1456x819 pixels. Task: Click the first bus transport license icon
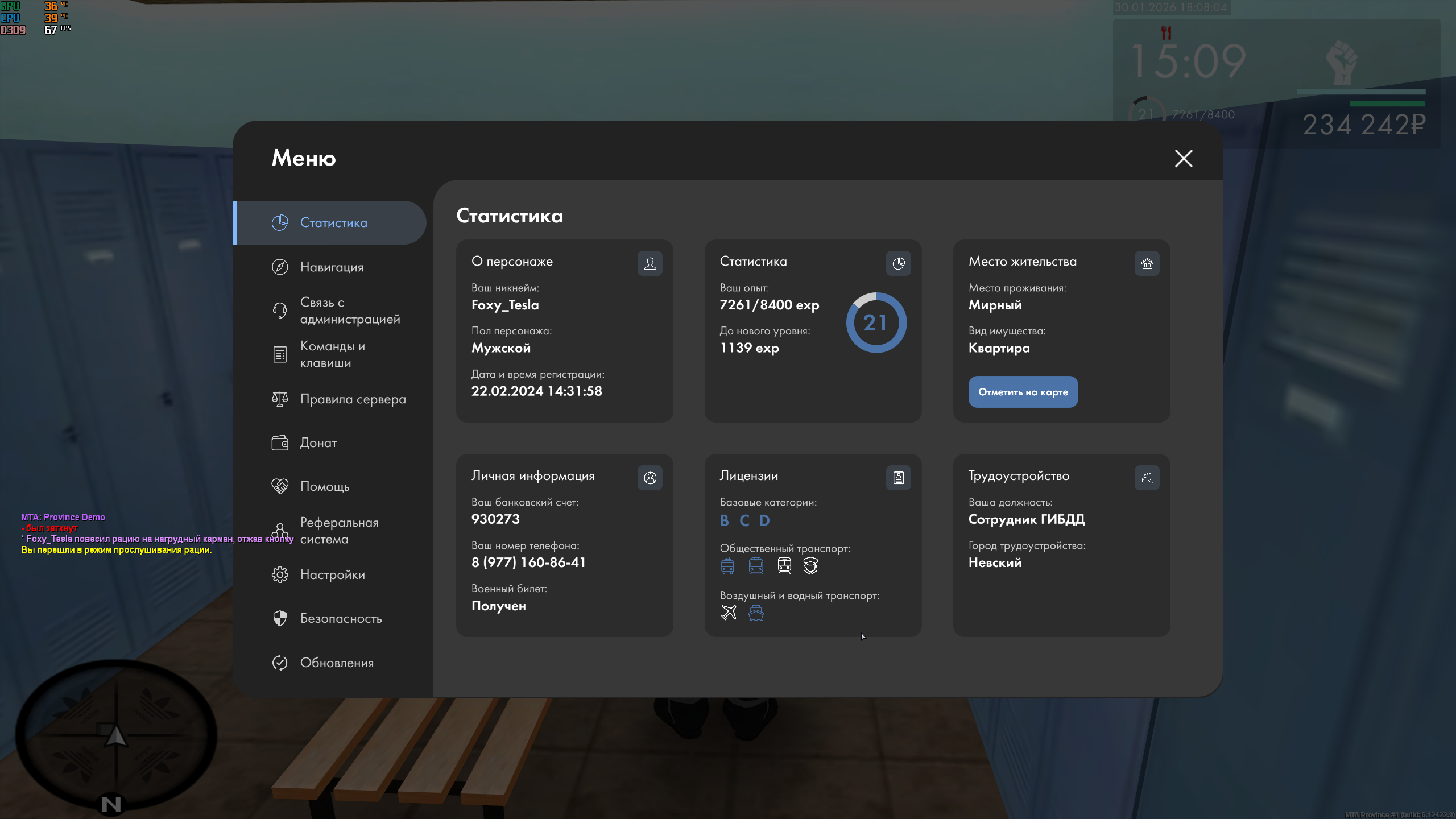click(x=727, y=565)
